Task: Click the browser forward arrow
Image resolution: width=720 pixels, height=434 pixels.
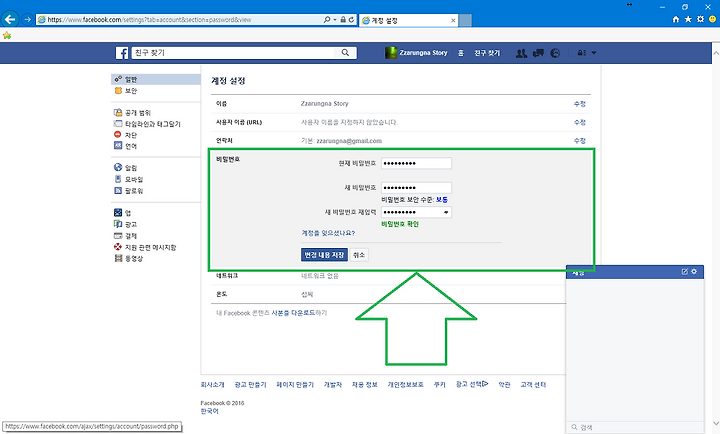Action: coord(27,19)
